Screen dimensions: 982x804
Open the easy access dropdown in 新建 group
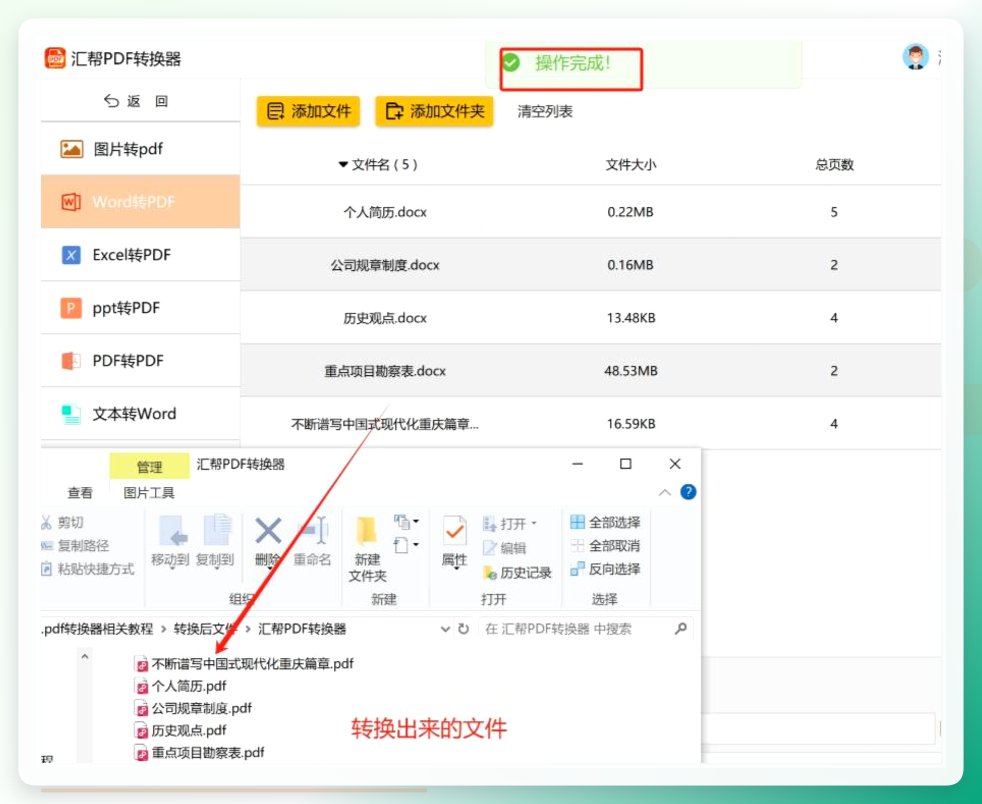(x=406, y=545)
